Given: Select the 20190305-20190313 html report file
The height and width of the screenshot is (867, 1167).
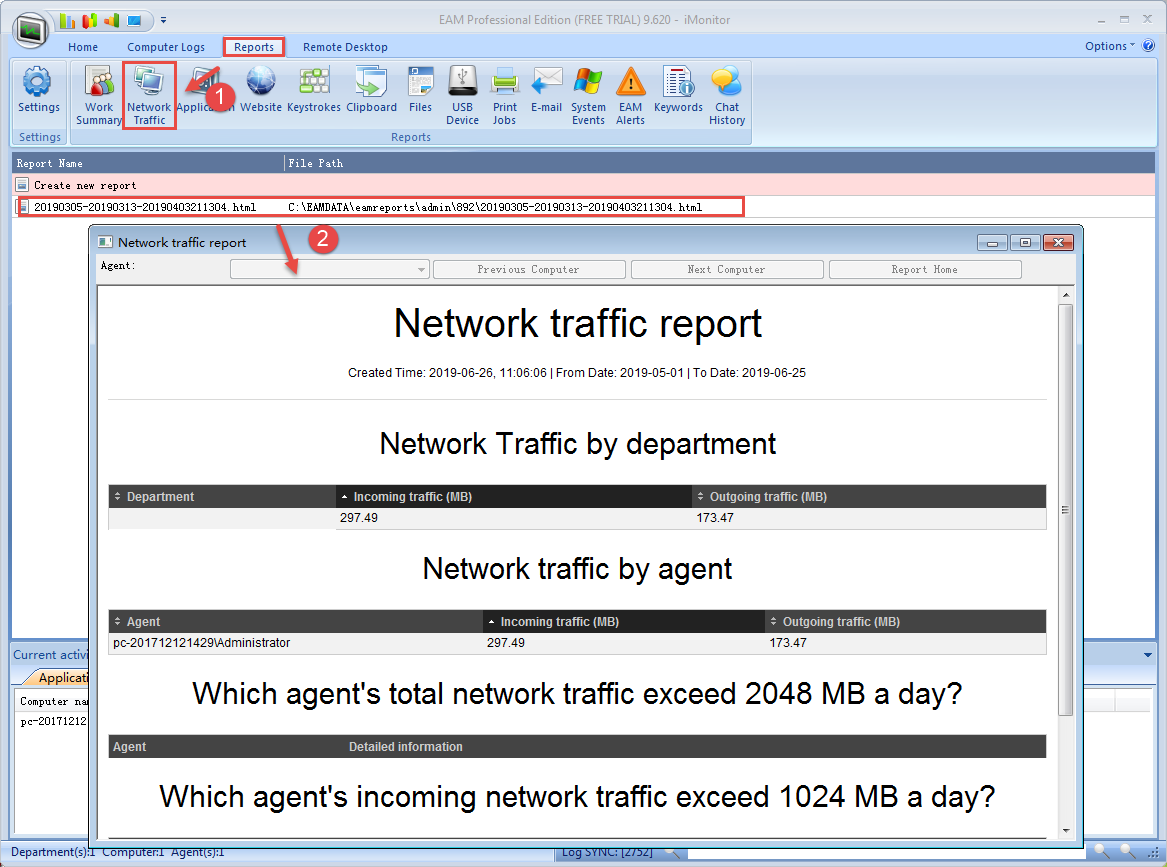Looking at the screenshot, I should point(144,207).
